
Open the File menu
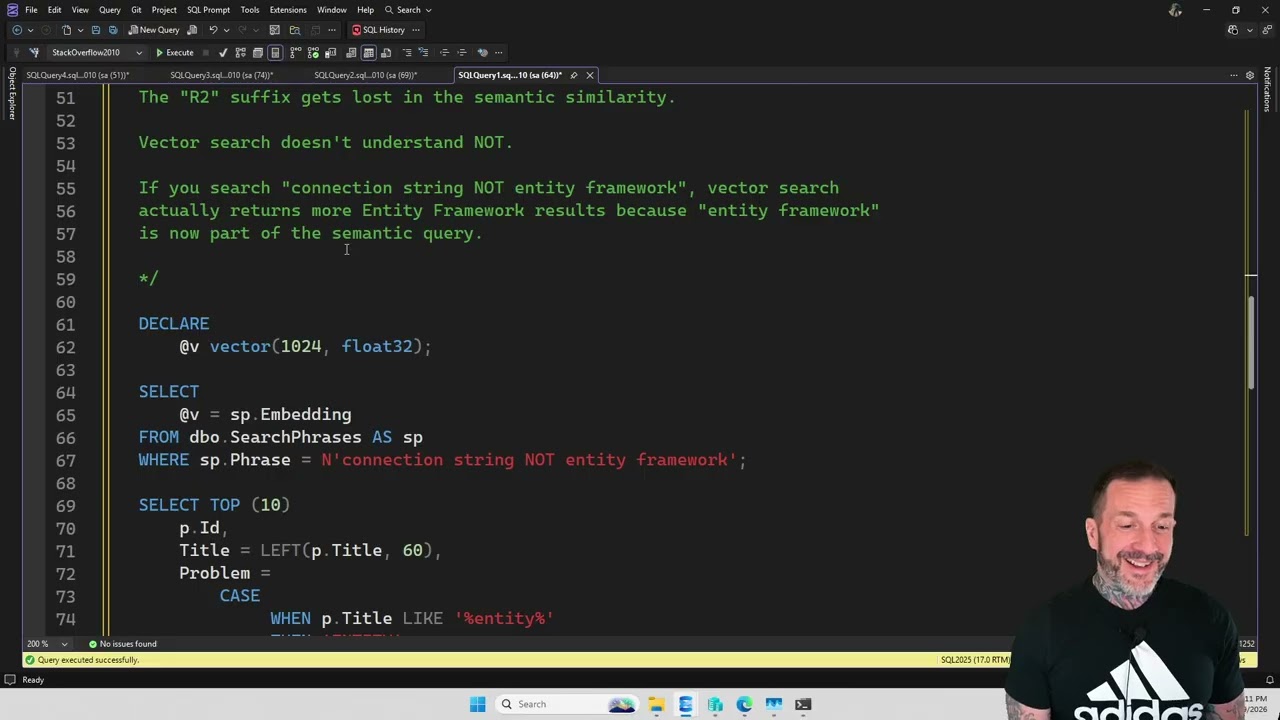31,10
